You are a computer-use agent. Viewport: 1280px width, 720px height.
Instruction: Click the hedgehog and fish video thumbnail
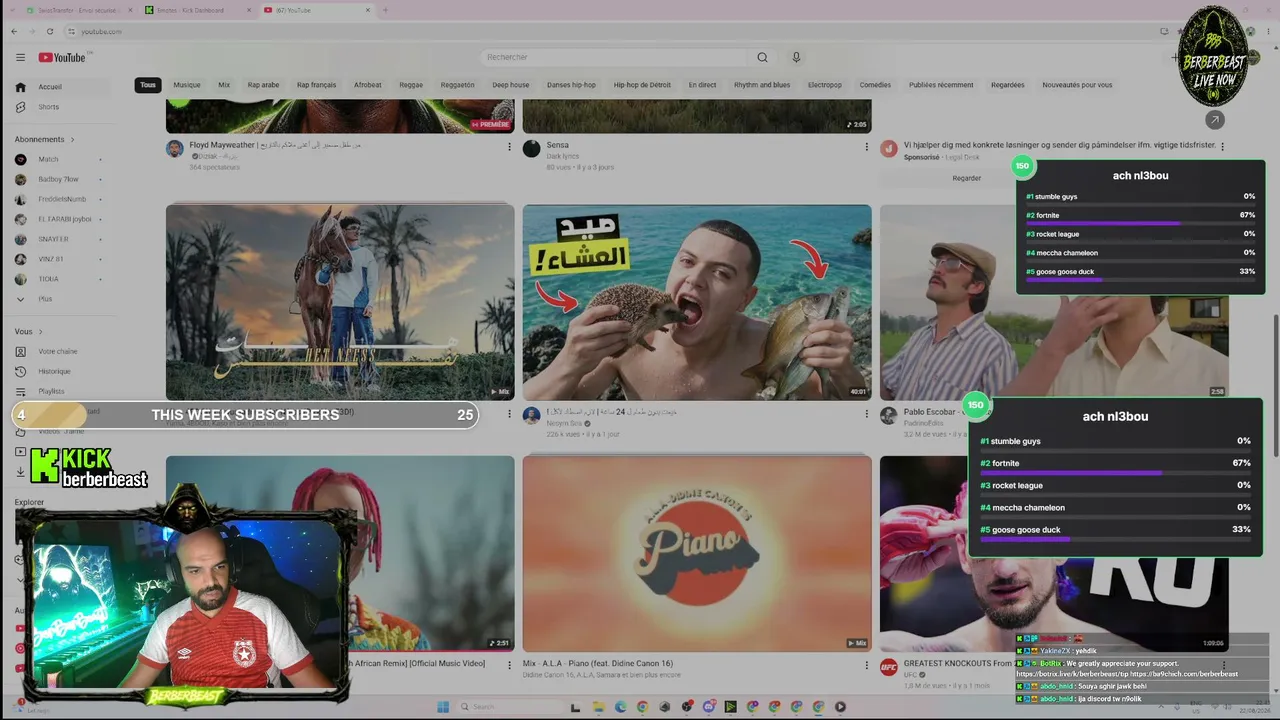697,302
